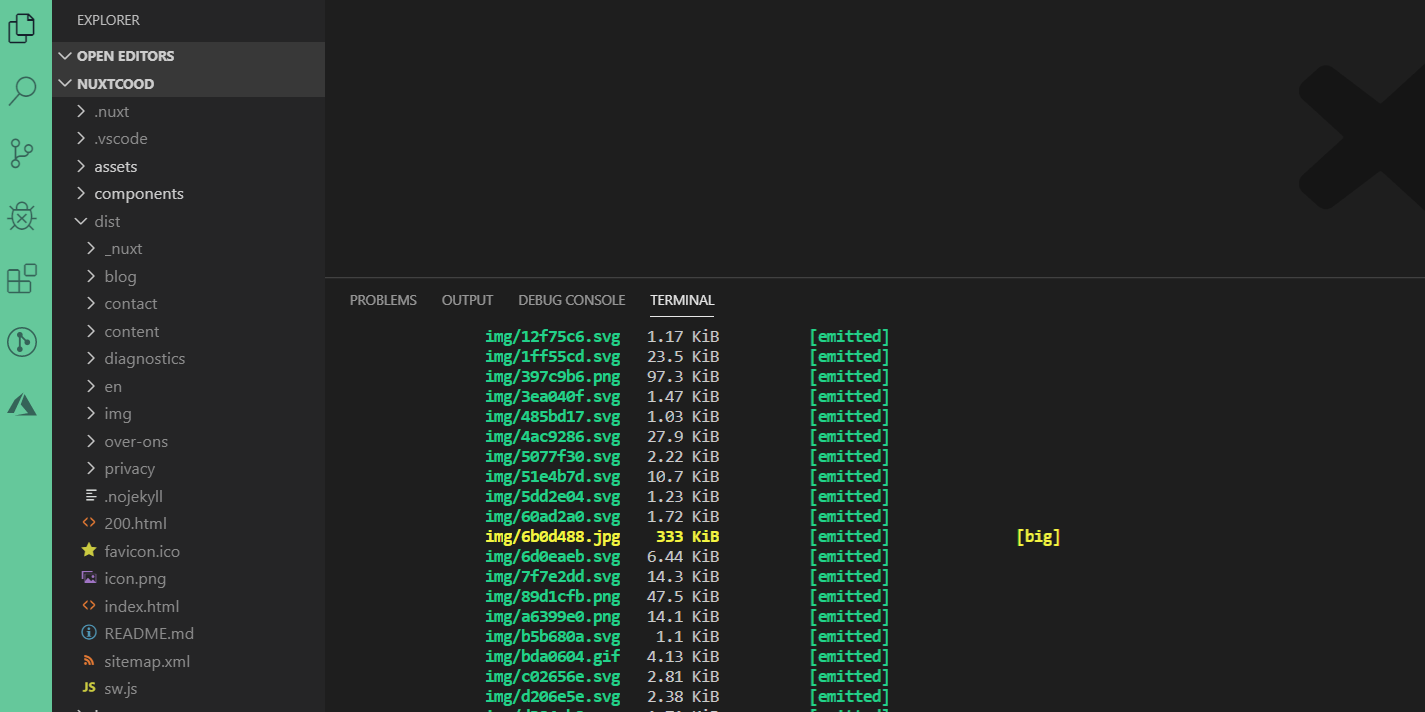This screenshot has width=1425, height=712.
Task: Expand the _nuxt subfolder chevron
Action: point(91,248)
